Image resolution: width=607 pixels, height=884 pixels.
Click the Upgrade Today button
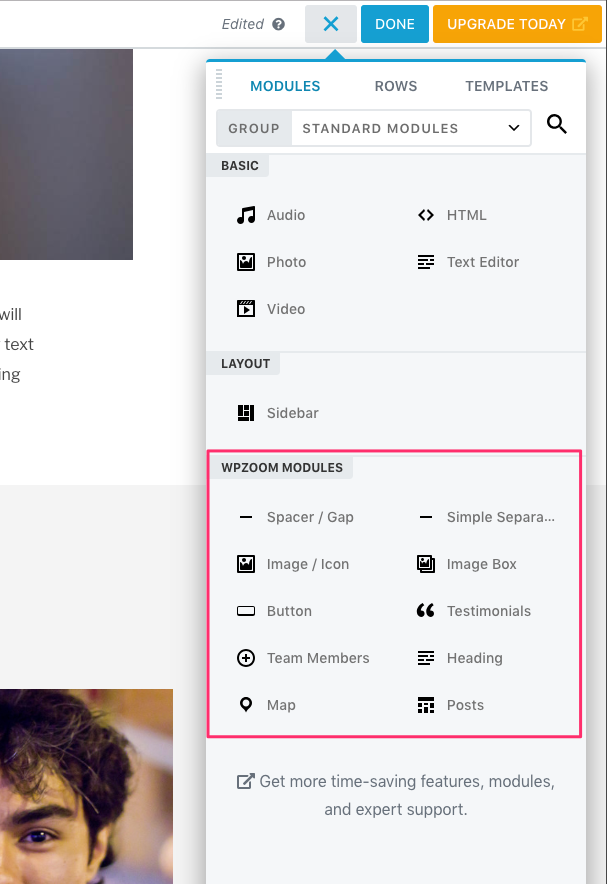coord(517,24)
